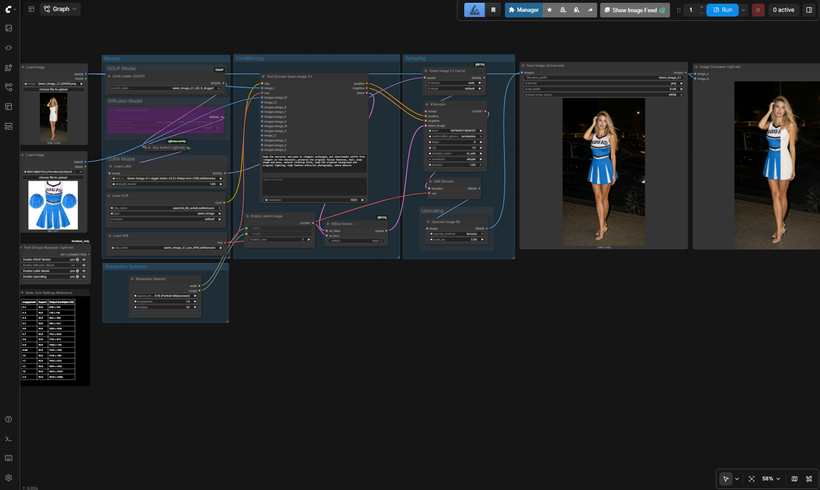Click the first triangle icon after star
The image size is (820, 490).
coord(563,10)
